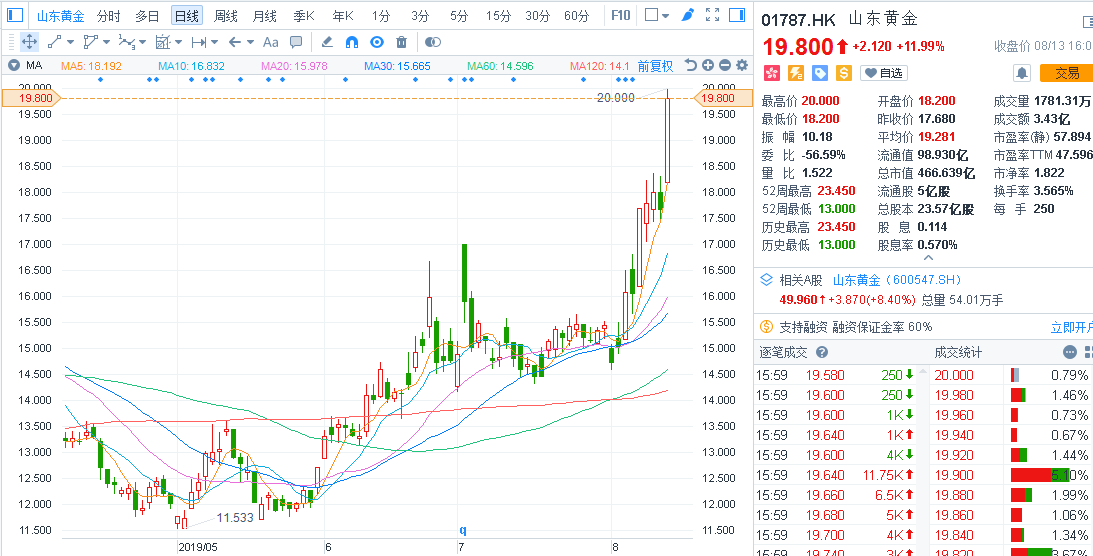Select the 季K quarterly chart tab
Screen dimensions: 1093x556
click(304, 15)
